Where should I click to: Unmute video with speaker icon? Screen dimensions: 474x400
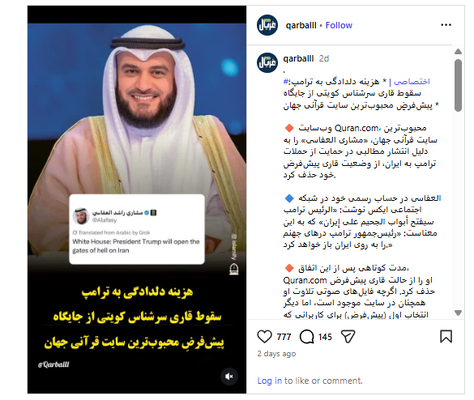point(229,376)
